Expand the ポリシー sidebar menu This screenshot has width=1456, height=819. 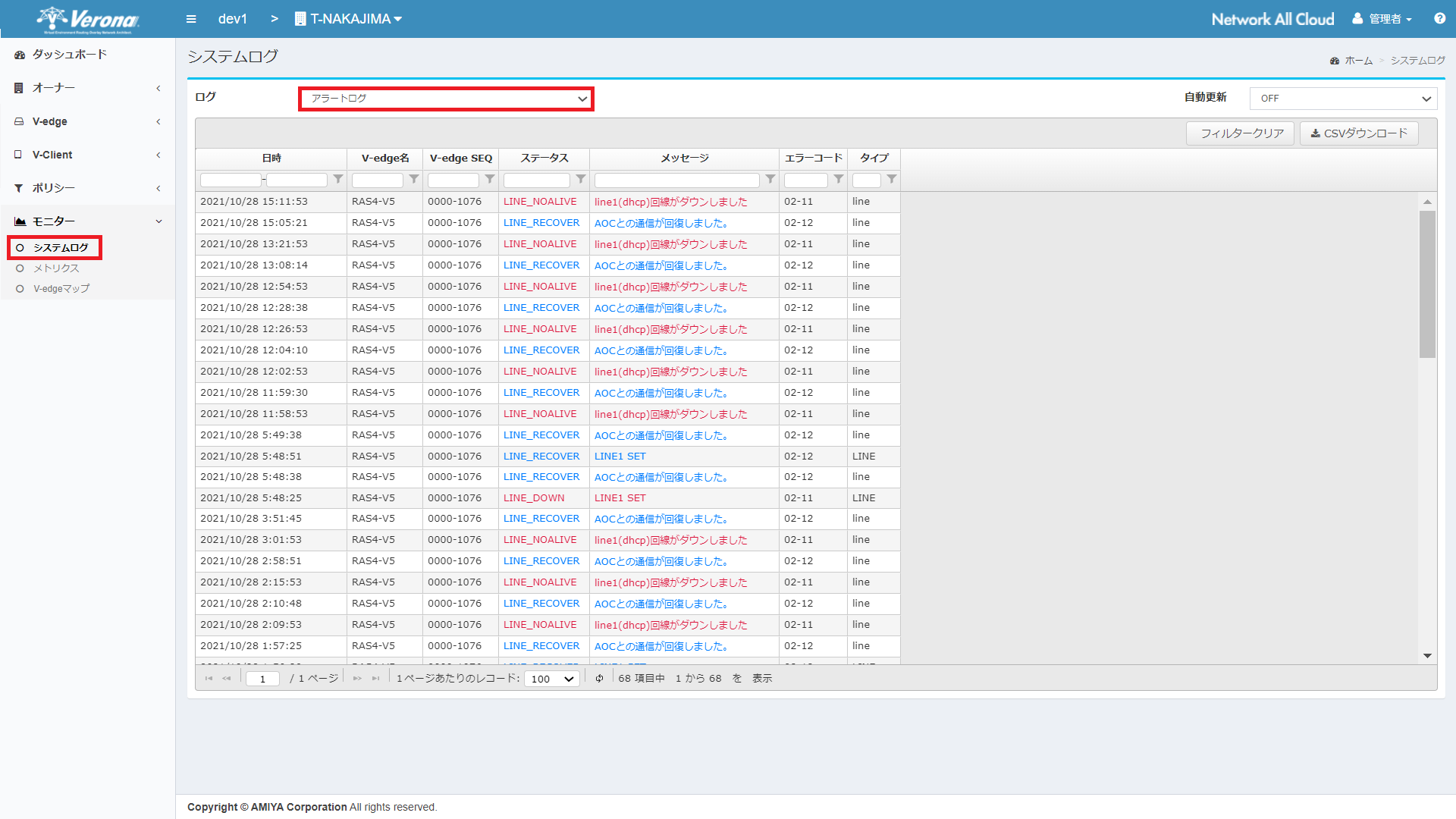point(88,188)
